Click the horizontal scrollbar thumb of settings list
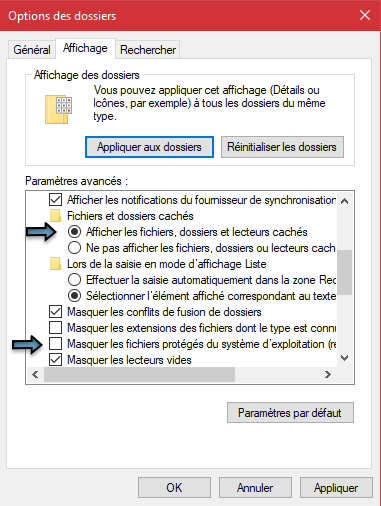This screenshot has height=506, width=381. point(139,374)
